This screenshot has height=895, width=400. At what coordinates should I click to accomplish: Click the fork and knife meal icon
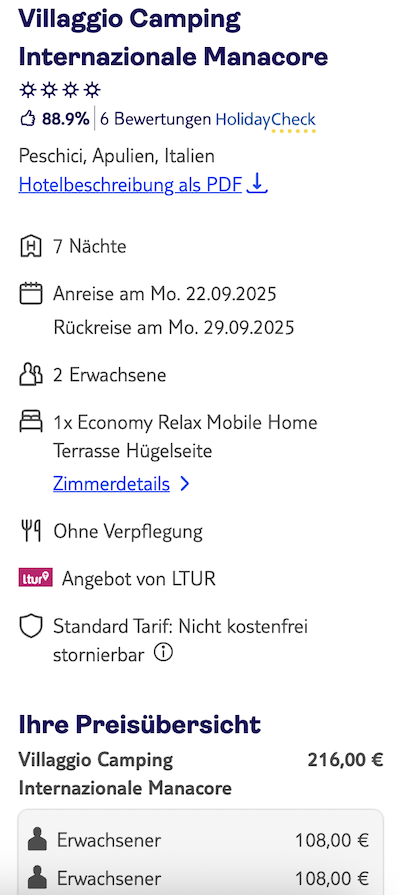pos(31,531)
